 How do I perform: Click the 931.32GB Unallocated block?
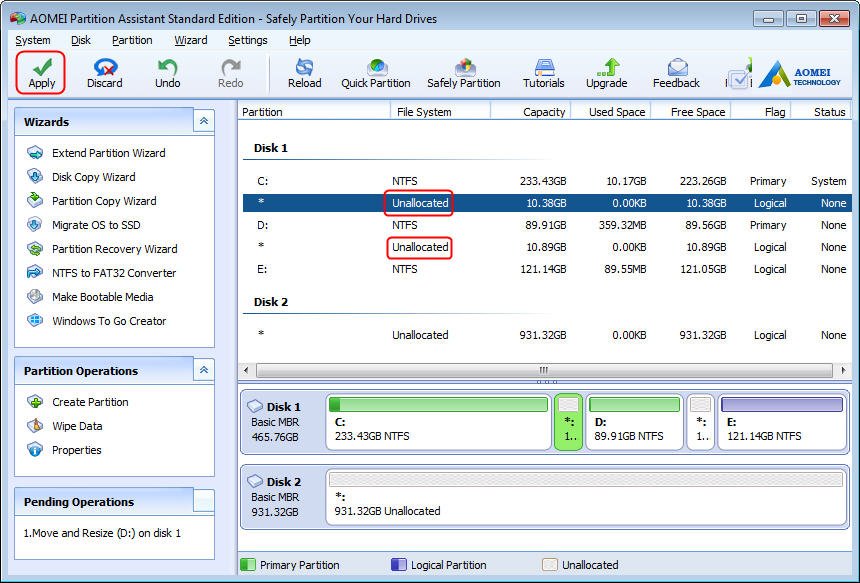point(586,497)
